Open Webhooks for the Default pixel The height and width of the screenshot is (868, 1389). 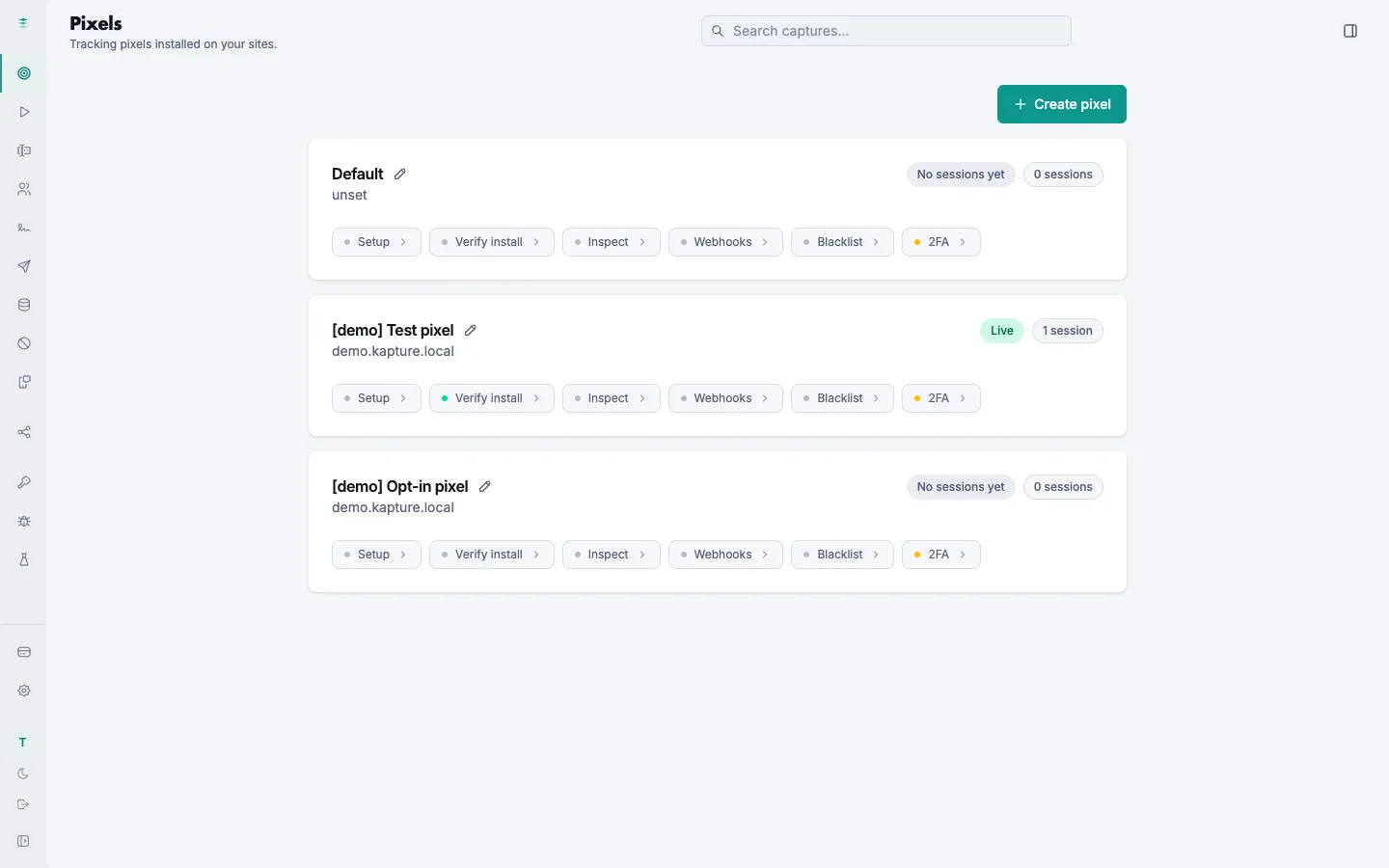coord(725,242)
